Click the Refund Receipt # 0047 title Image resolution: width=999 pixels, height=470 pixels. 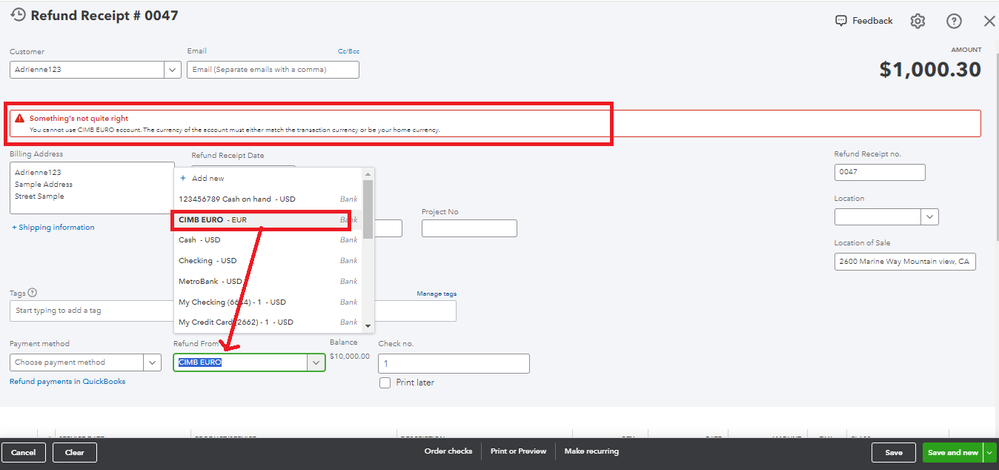pyautogui.click(x=104, y=15)
